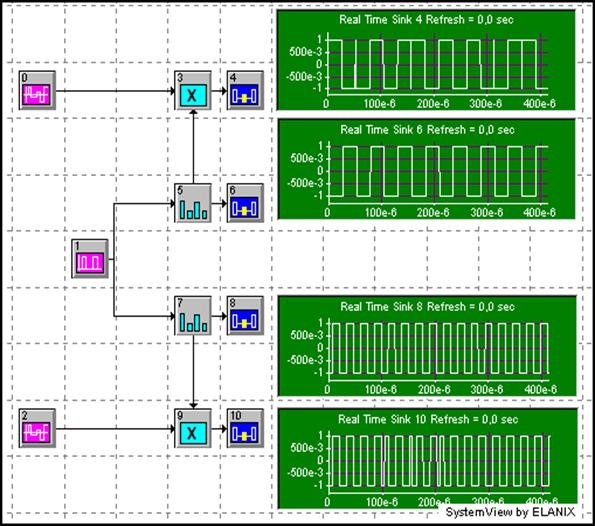Select multiplier token 9
This screenshot has height=526, width=595.
tap(193, 428)
